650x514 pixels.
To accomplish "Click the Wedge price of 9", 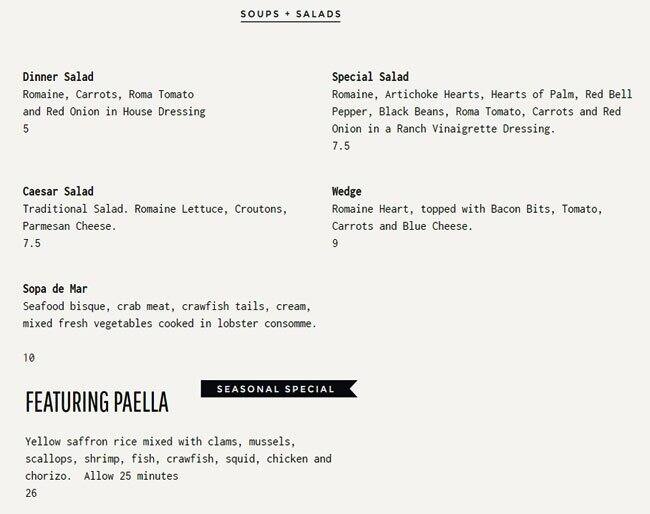I will click(335, 243).
